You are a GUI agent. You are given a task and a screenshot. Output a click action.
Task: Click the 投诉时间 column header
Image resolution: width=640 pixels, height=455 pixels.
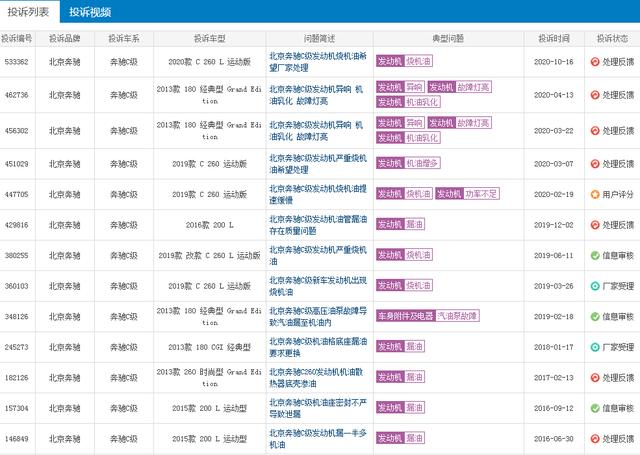pos(554,38)
